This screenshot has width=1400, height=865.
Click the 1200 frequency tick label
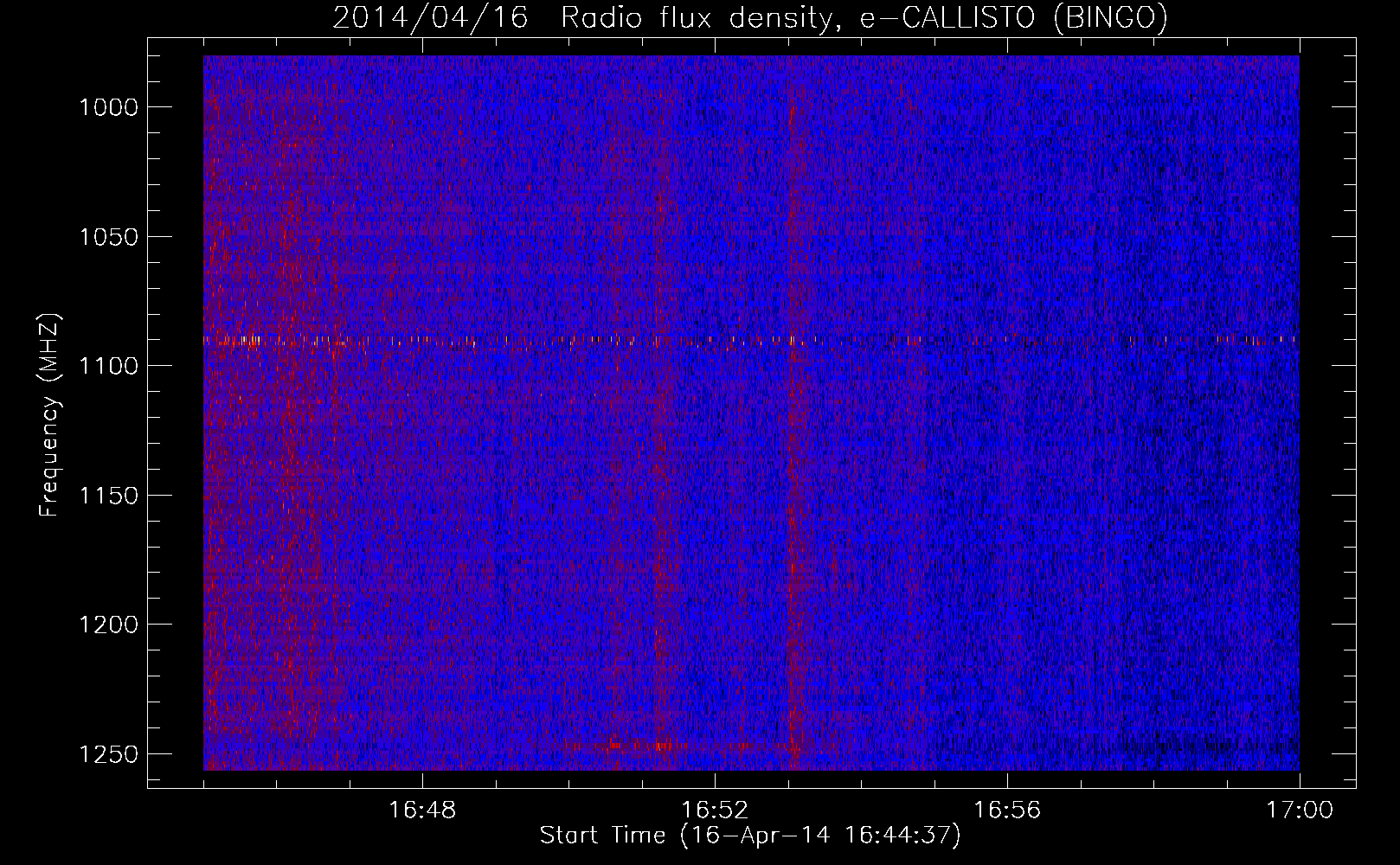[x=108, y=625]
